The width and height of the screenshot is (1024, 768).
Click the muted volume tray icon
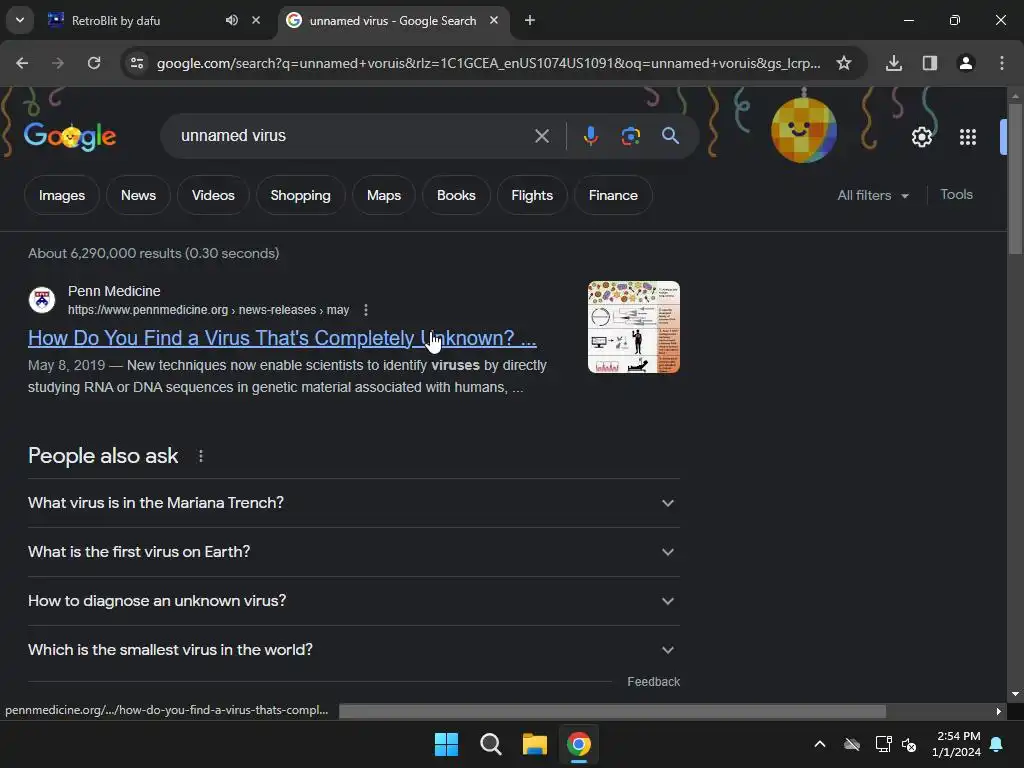click(x=909, y=744)
